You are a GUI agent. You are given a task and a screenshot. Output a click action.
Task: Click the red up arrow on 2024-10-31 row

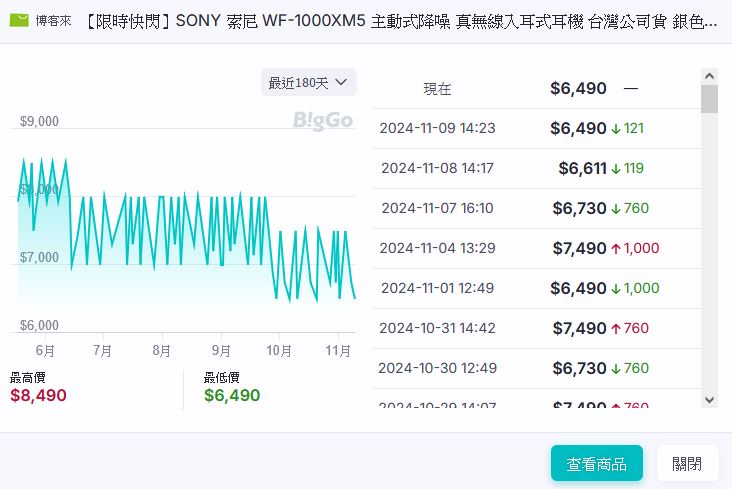[616, 328]
